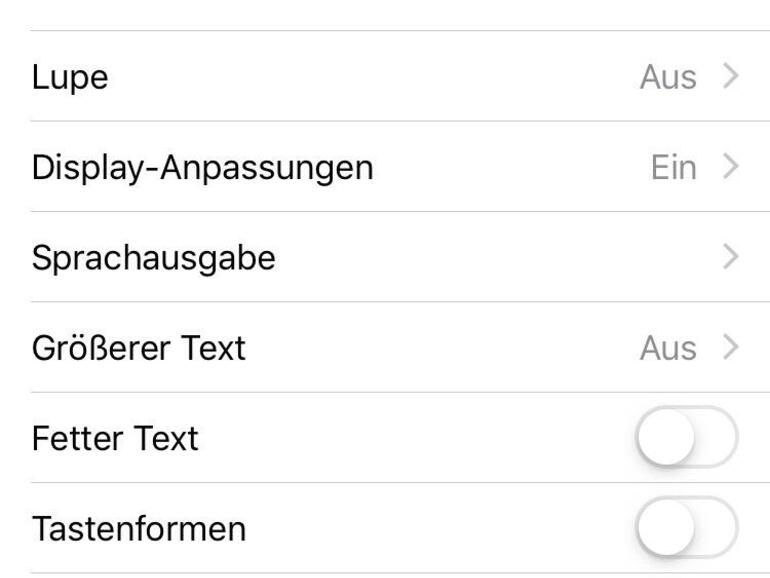Enable the Fetter Text switch
Screen dimensions: 770x578
pos(687,438)
